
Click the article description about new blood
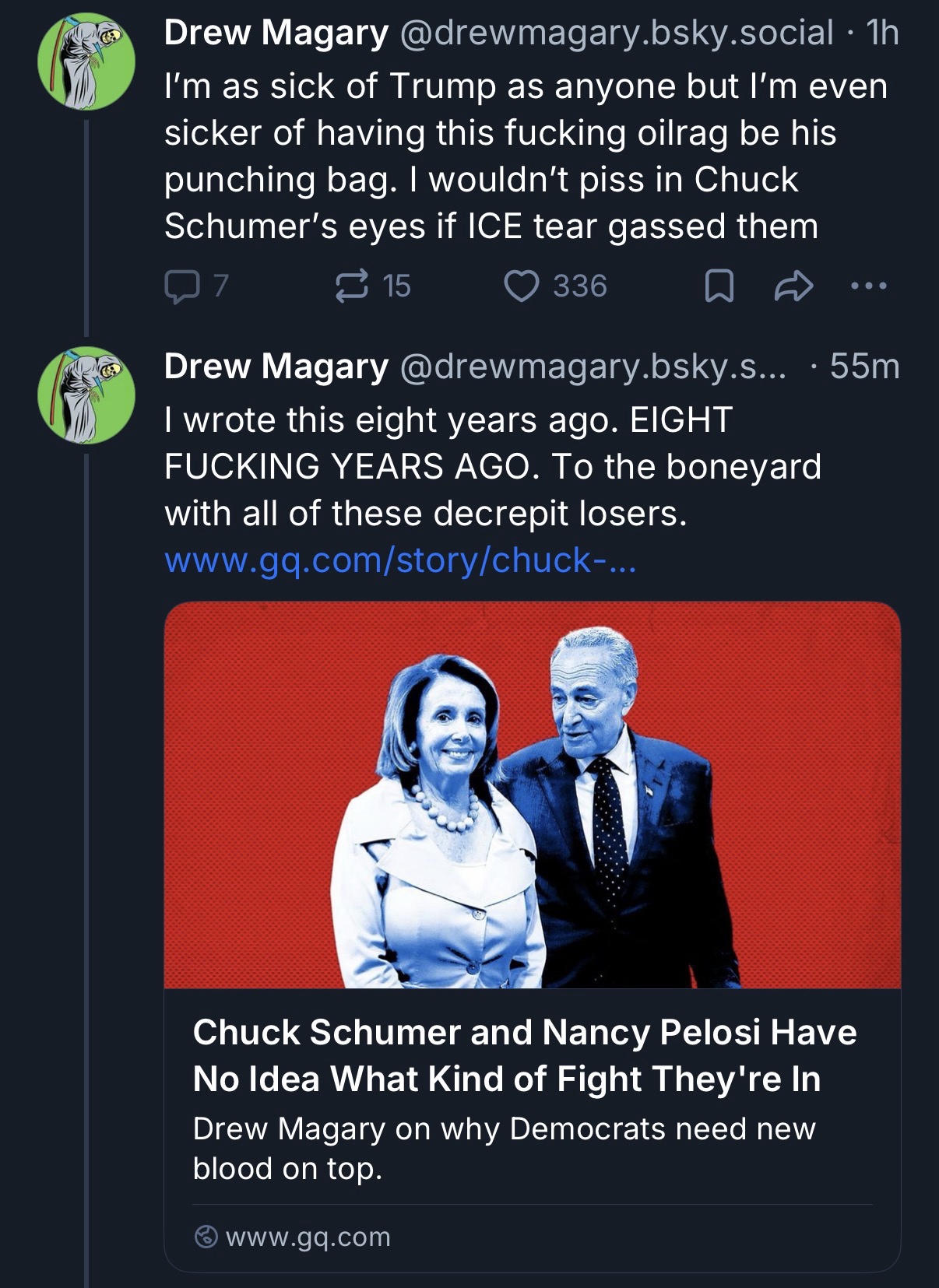(504, 1148)
